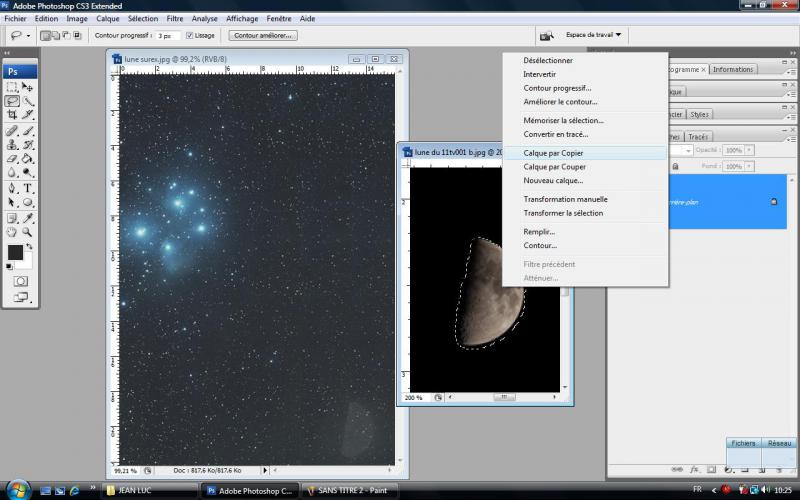Choose Calque par Copier from context menu
The width and height of the screenshot is (800, 500).
point(554,153)
